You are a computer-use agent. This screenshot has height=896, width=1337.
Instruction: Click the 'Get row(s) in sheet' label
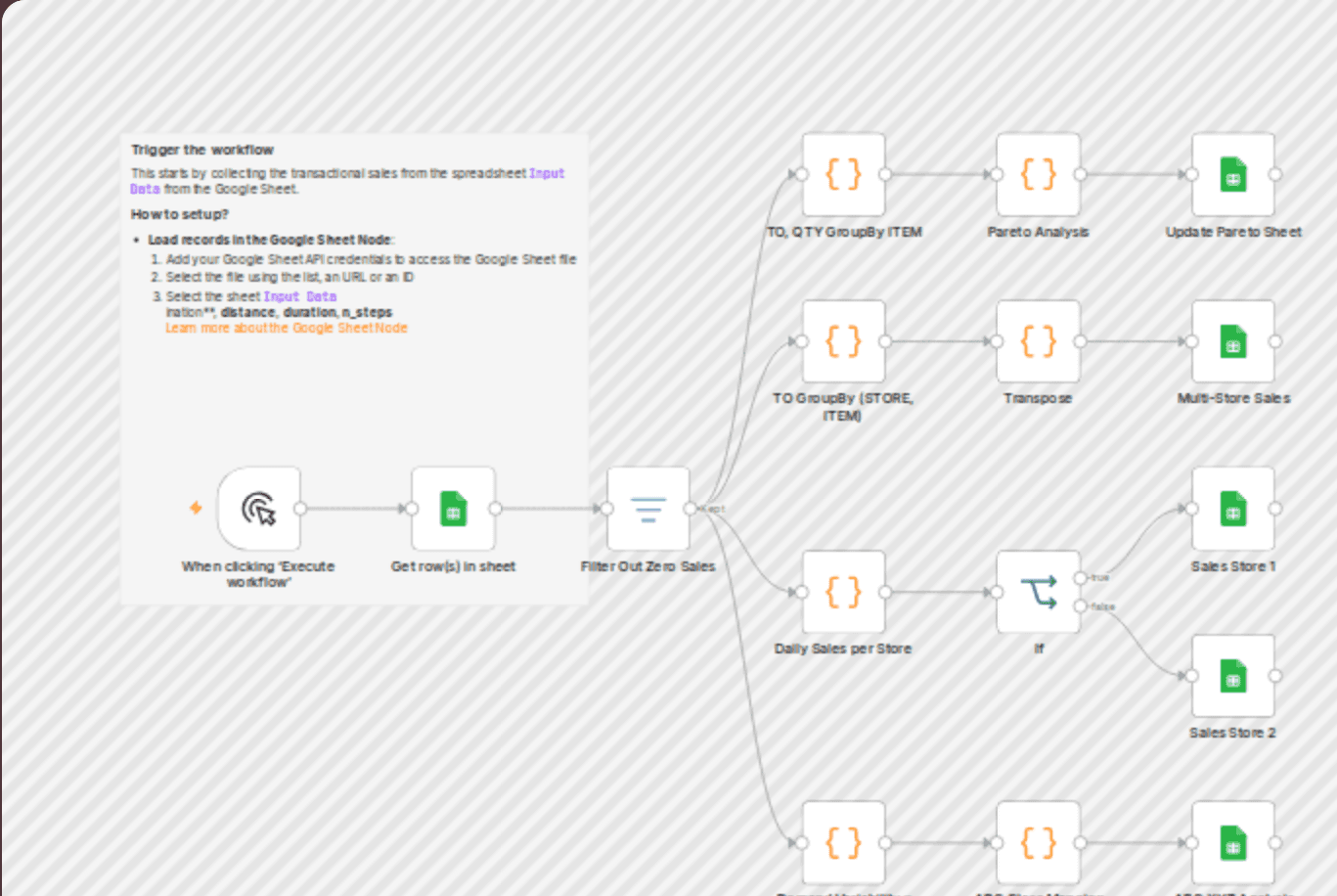click(x=453, y=566)
